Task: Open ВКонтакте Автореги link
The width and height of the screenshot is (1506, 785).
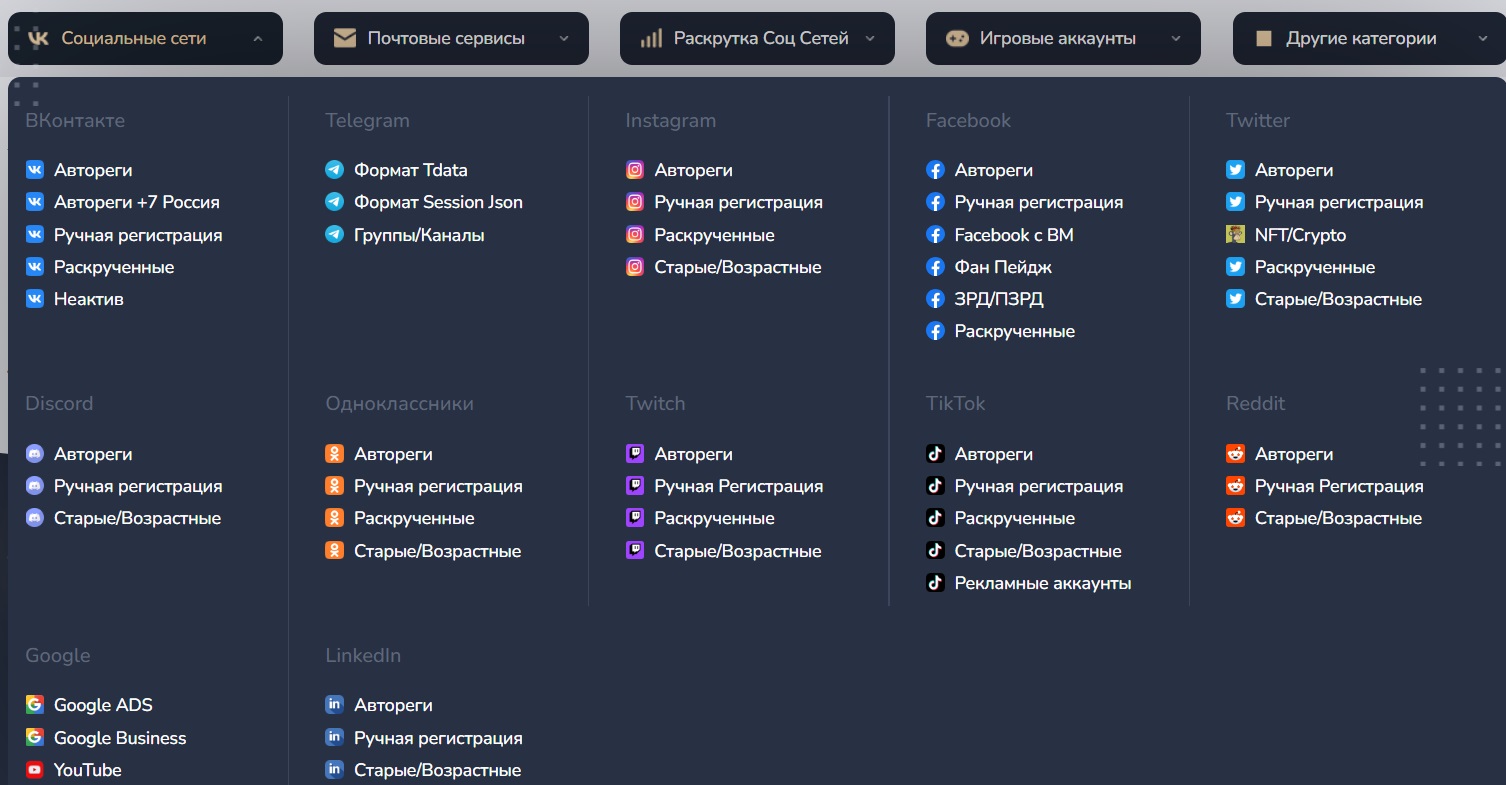Action: [93, 170]
